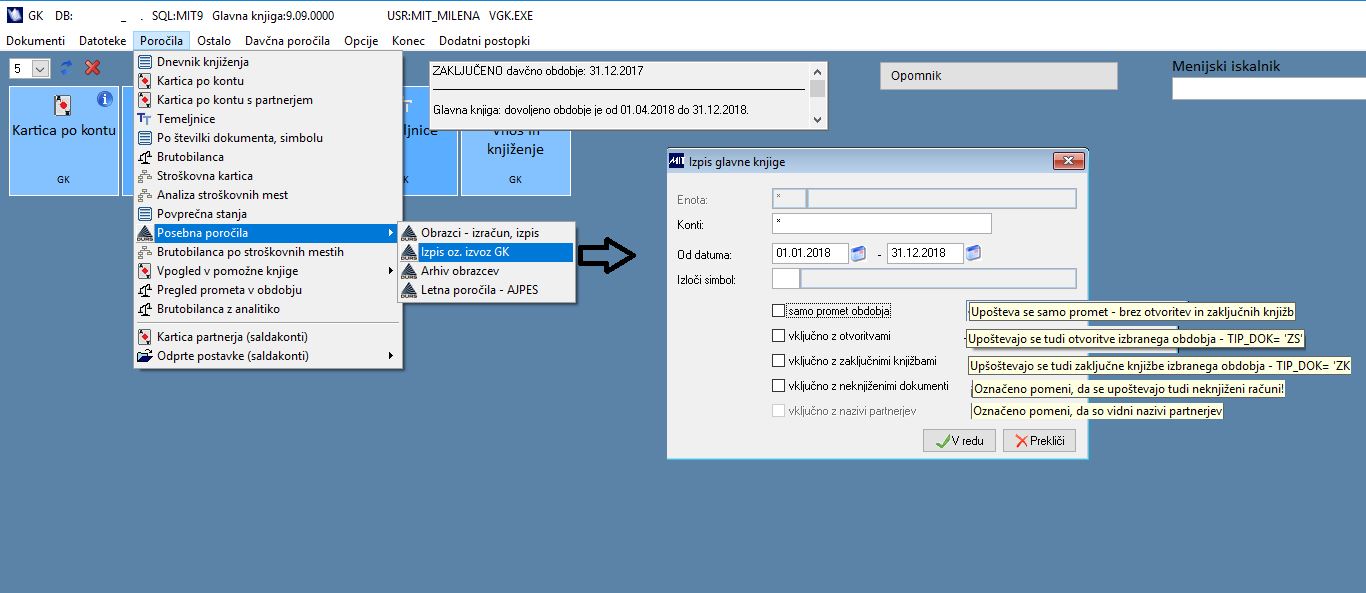Click the blue refresh arrows icon

[67, 68]
